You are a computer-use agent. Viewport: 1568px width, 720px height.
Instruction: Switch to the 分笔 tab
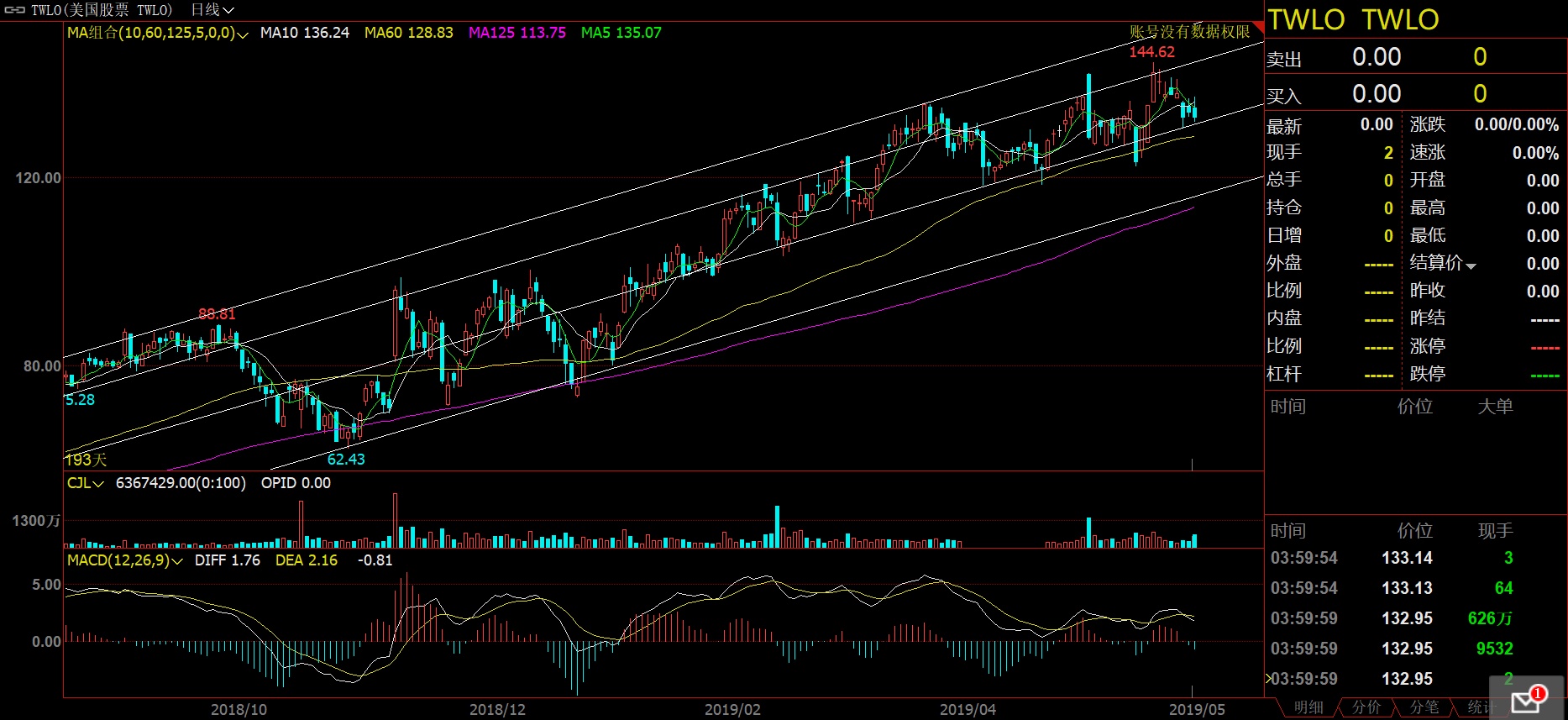[x=1424, y=707]
